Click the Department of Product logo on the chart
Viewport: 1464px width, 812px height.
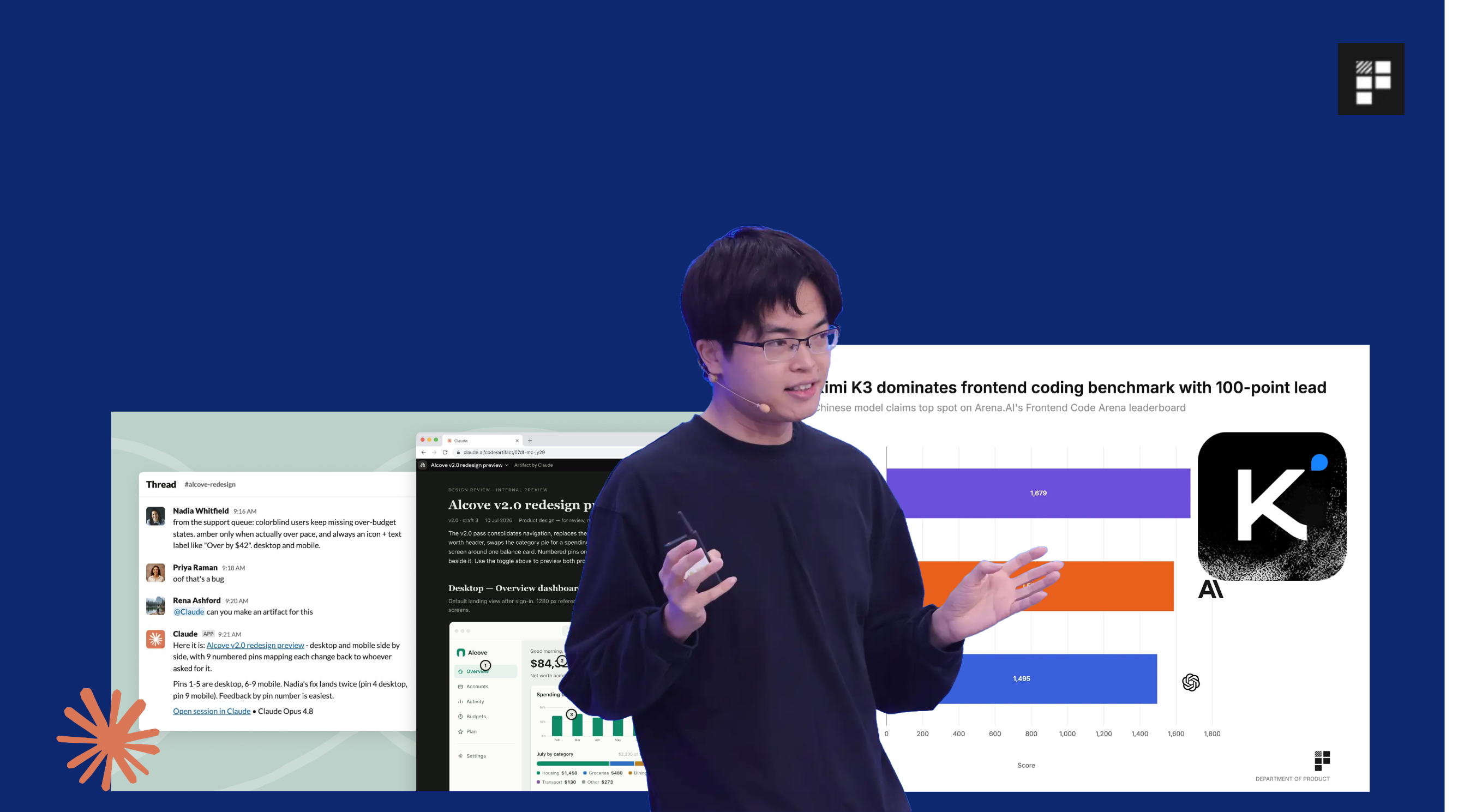1322,760
